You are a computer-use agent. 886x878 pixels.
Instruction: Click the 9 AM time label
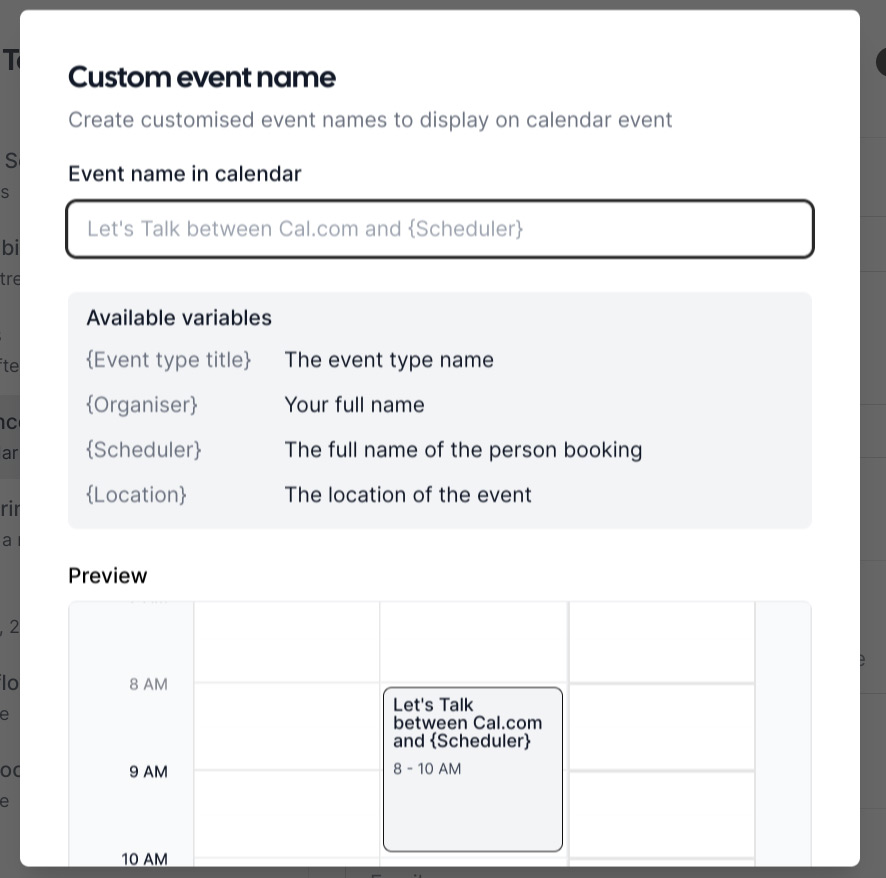click(x=149, y=771)
